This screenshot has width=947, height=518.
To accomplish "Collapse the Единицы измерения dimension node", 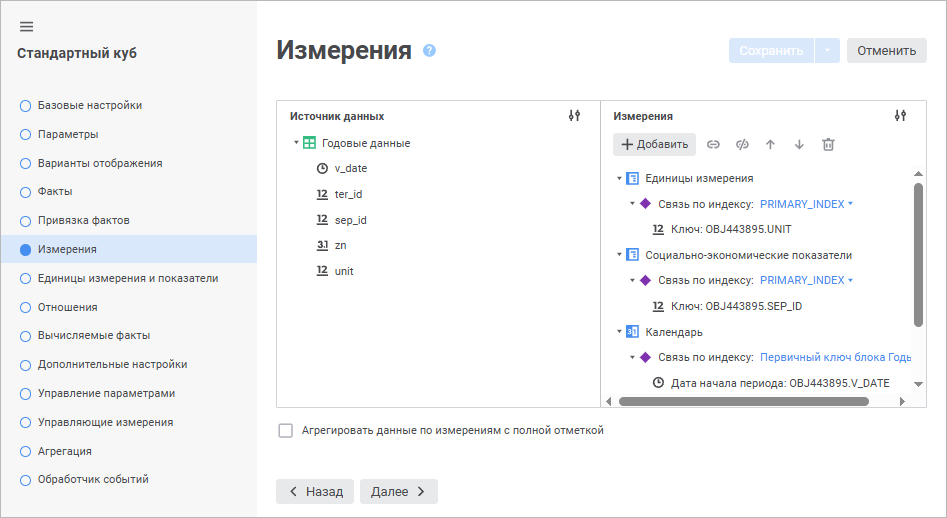I will 620,178.
